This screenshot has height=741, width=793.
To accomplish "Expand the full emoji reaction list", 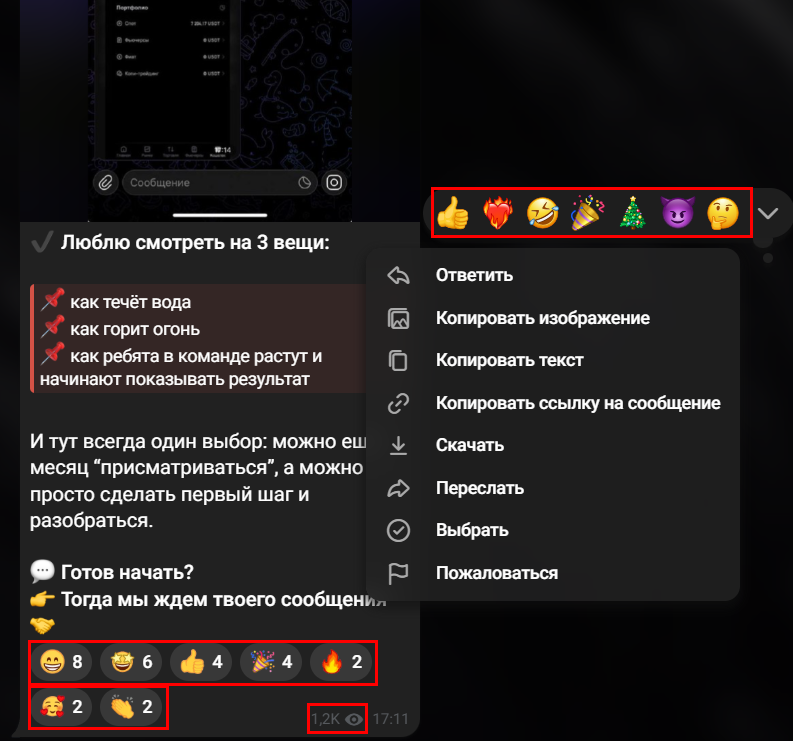I will pyautogui.click(x=768, y=213).
